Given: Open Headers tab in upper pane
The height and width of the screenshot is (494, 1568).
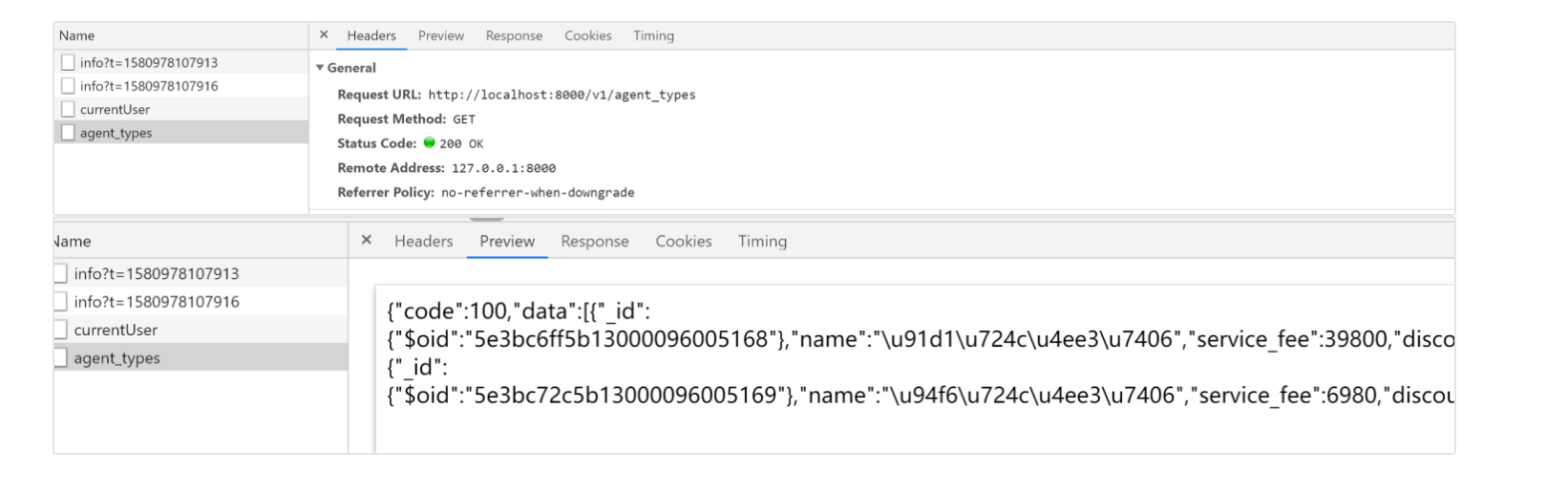Looking at the screenshot, I should (x=371, y=35).
